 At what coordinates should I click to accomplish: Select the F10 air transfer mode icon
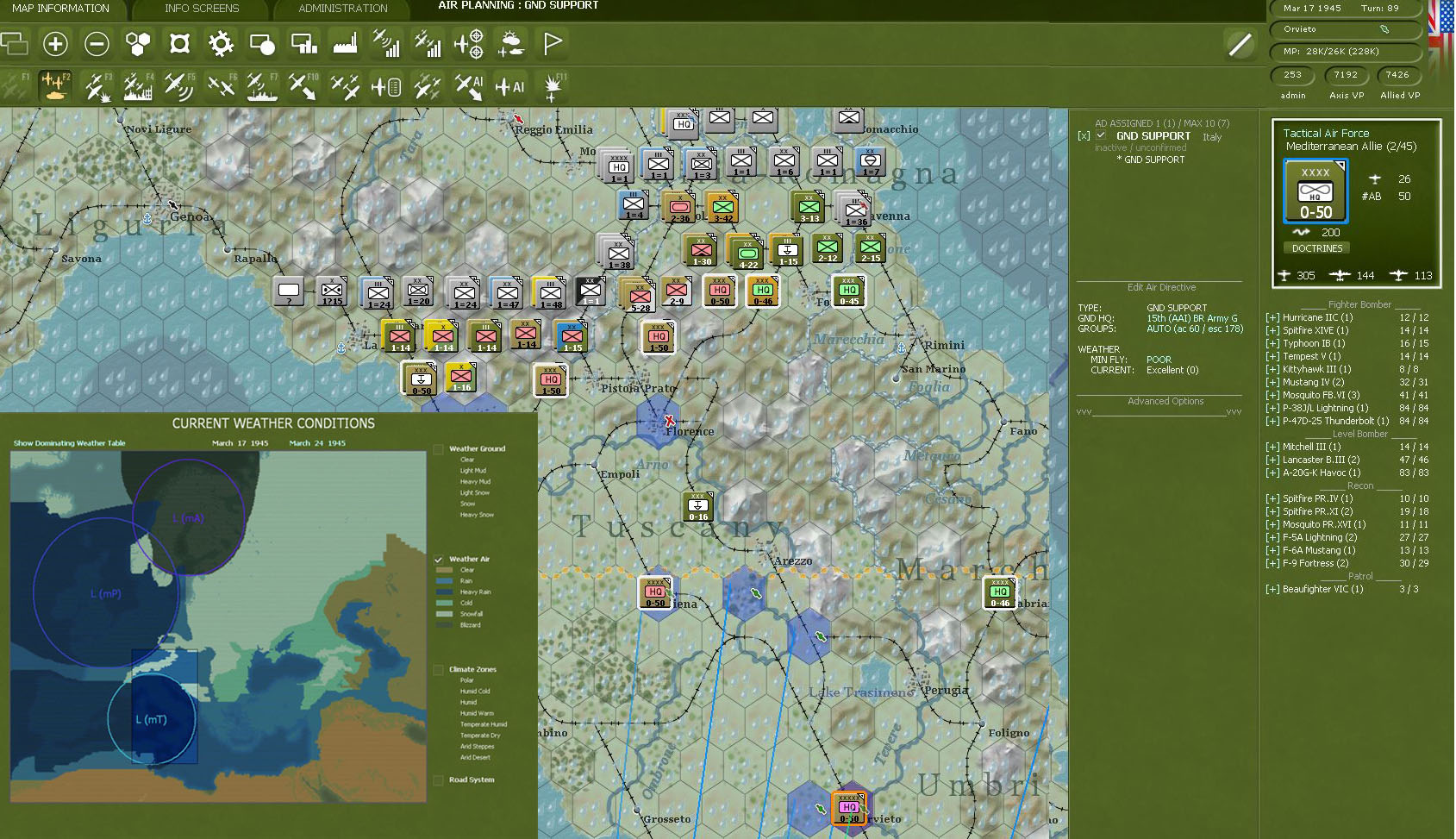point(303,86)
